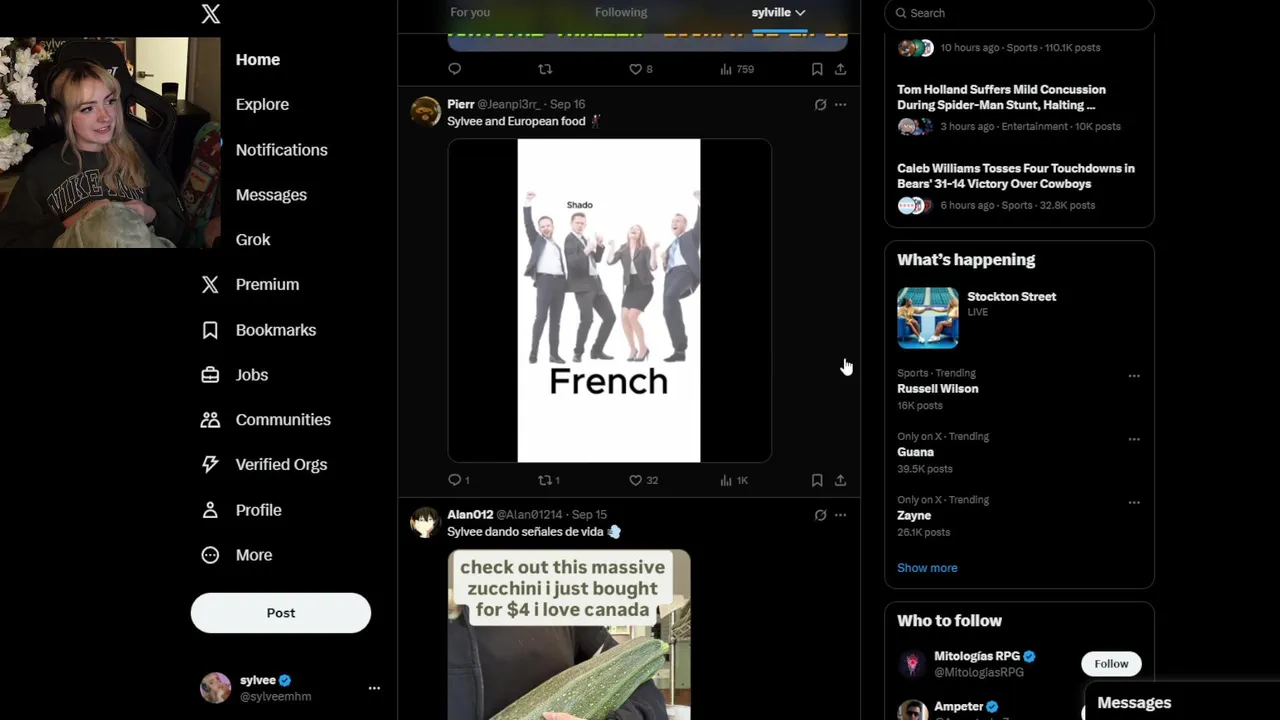Click the white Post button

point(281,613)
